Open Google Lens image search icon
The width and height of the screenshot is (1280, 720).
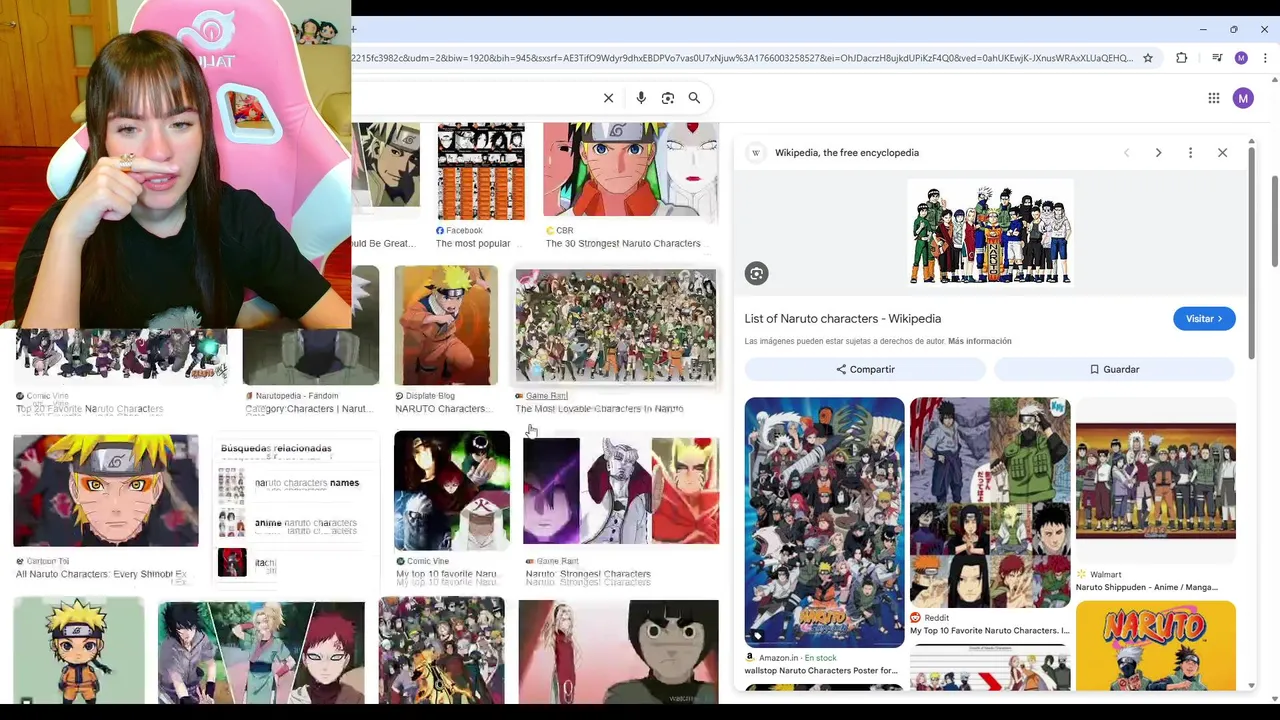668,98
